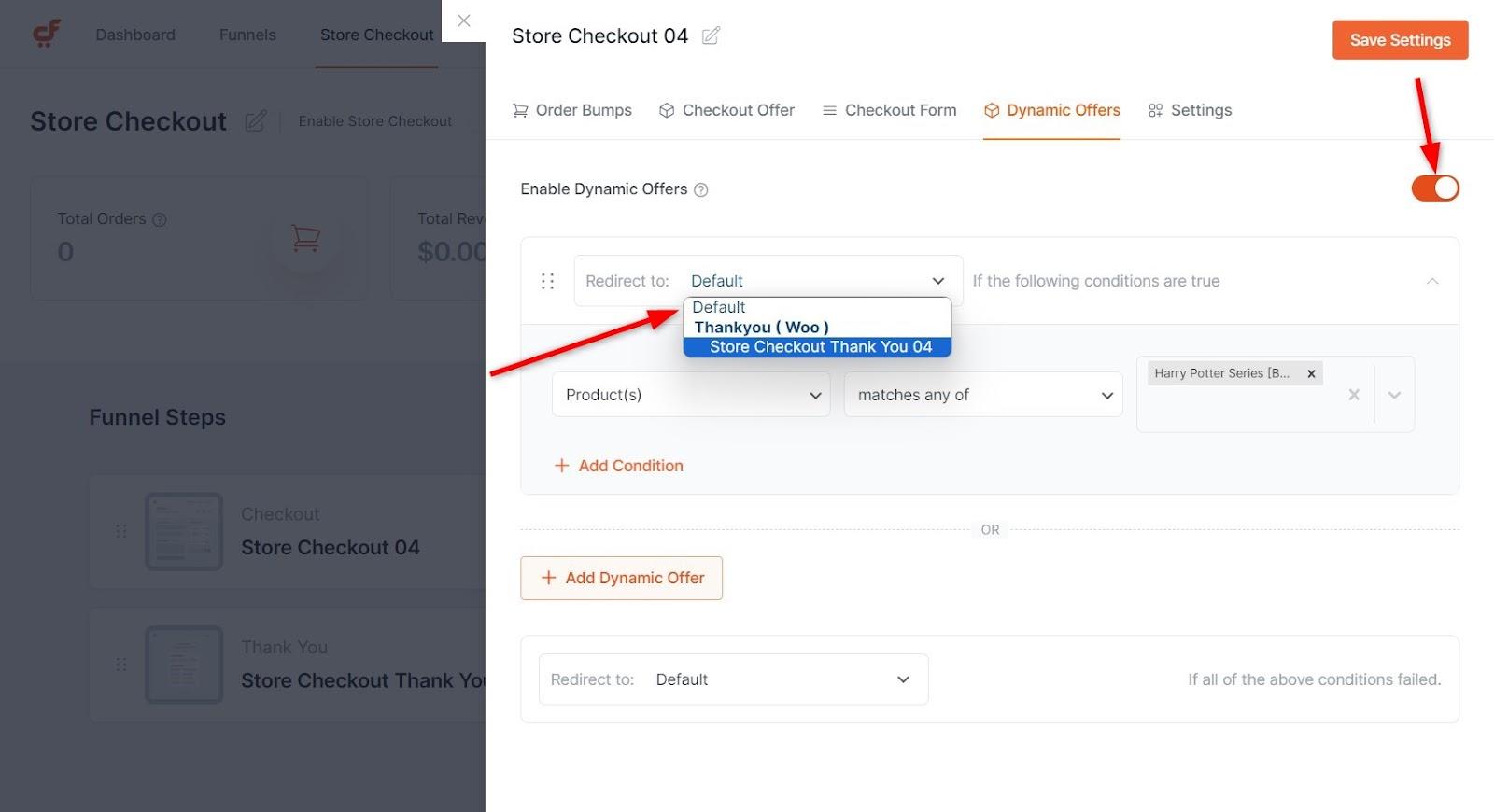
Task: Open Funnels in the top navigation
Action: (247, 35)
